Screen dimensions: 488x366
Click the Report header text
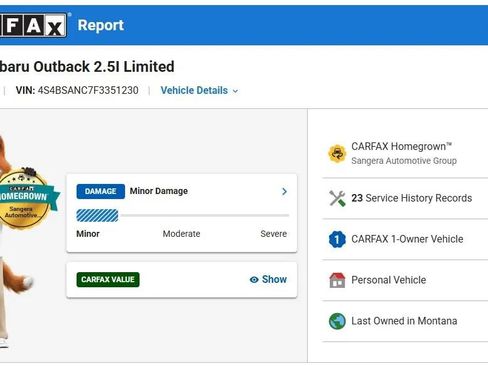[101, 25]
